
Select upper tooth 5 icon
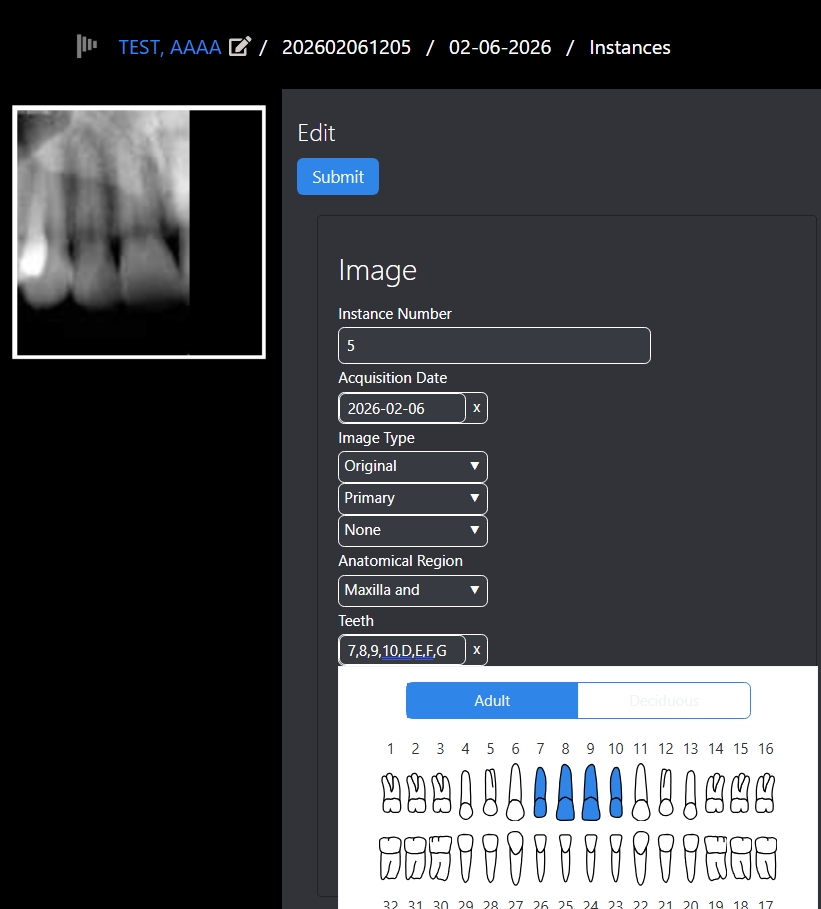tap(491, 792)
